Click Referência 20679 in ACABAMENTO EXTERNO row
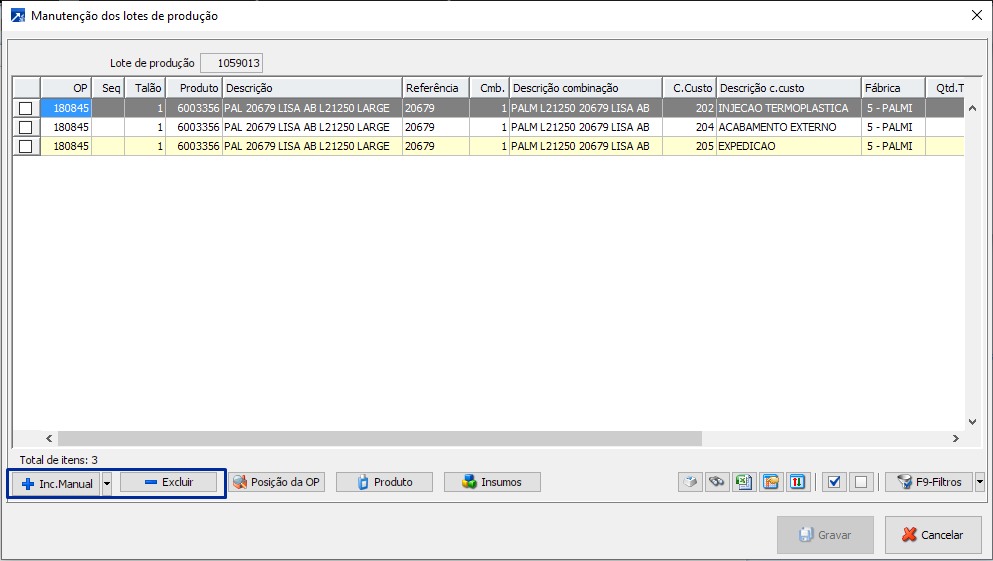This screenshot has width=993, height=561. tap(436, 127)
